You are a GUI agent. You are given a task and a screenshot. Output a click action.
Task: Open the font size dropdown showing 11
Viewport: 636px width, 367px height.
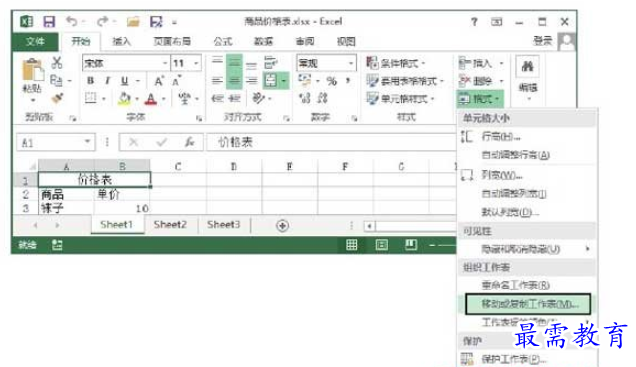coord(196,63)
